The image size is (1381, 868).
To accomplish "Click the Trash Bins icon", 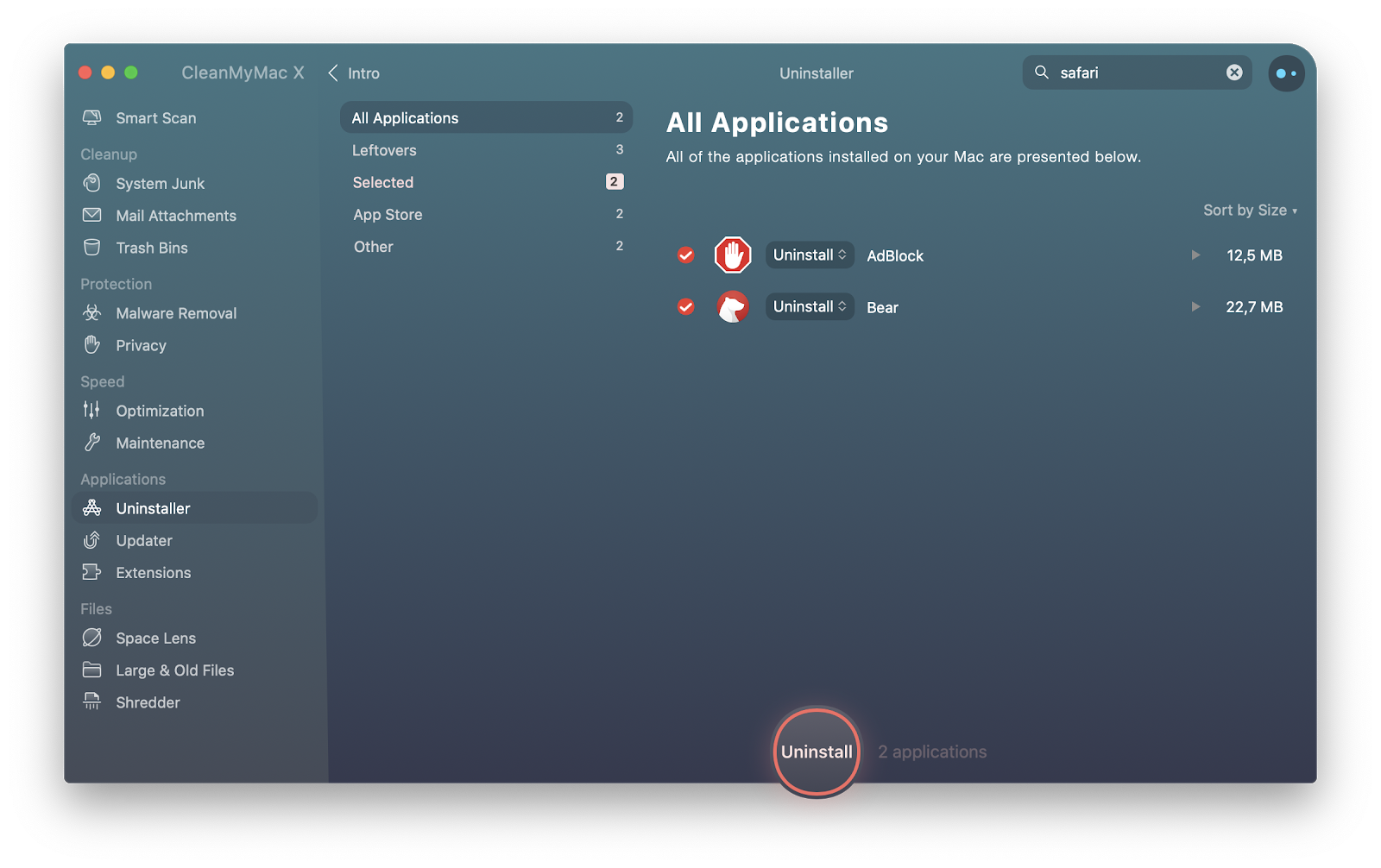I will (91, 248).
